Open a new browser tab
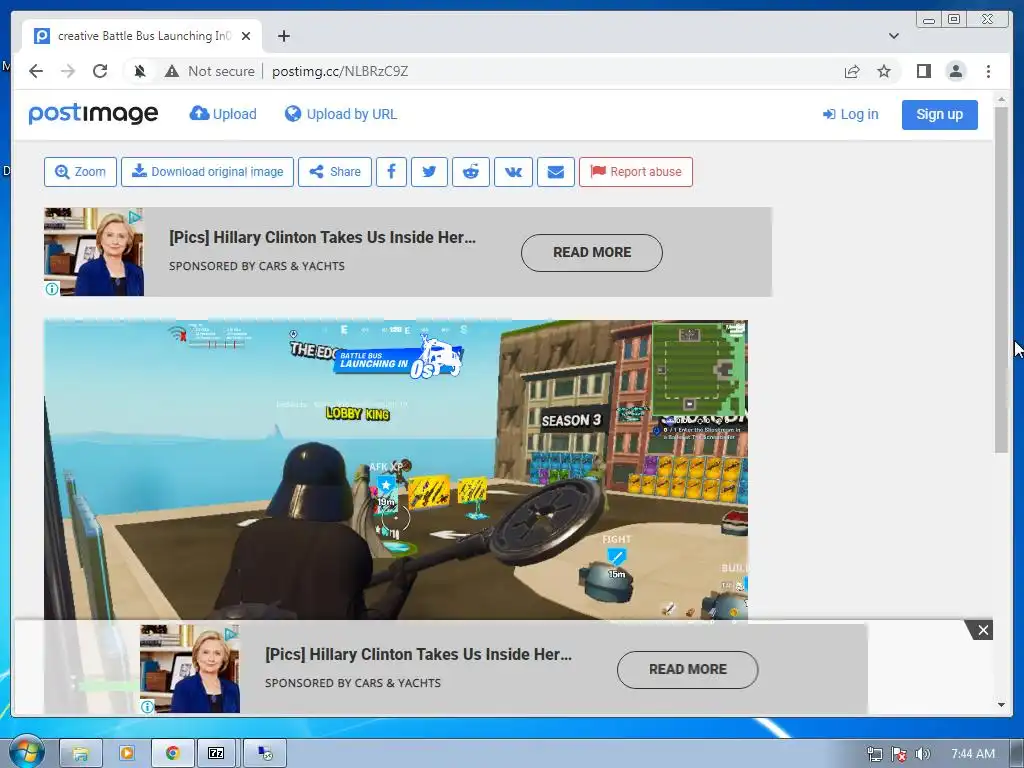The width and height of the screenshot is (1024, 768). pyautogui.click(x=283, y=36)
